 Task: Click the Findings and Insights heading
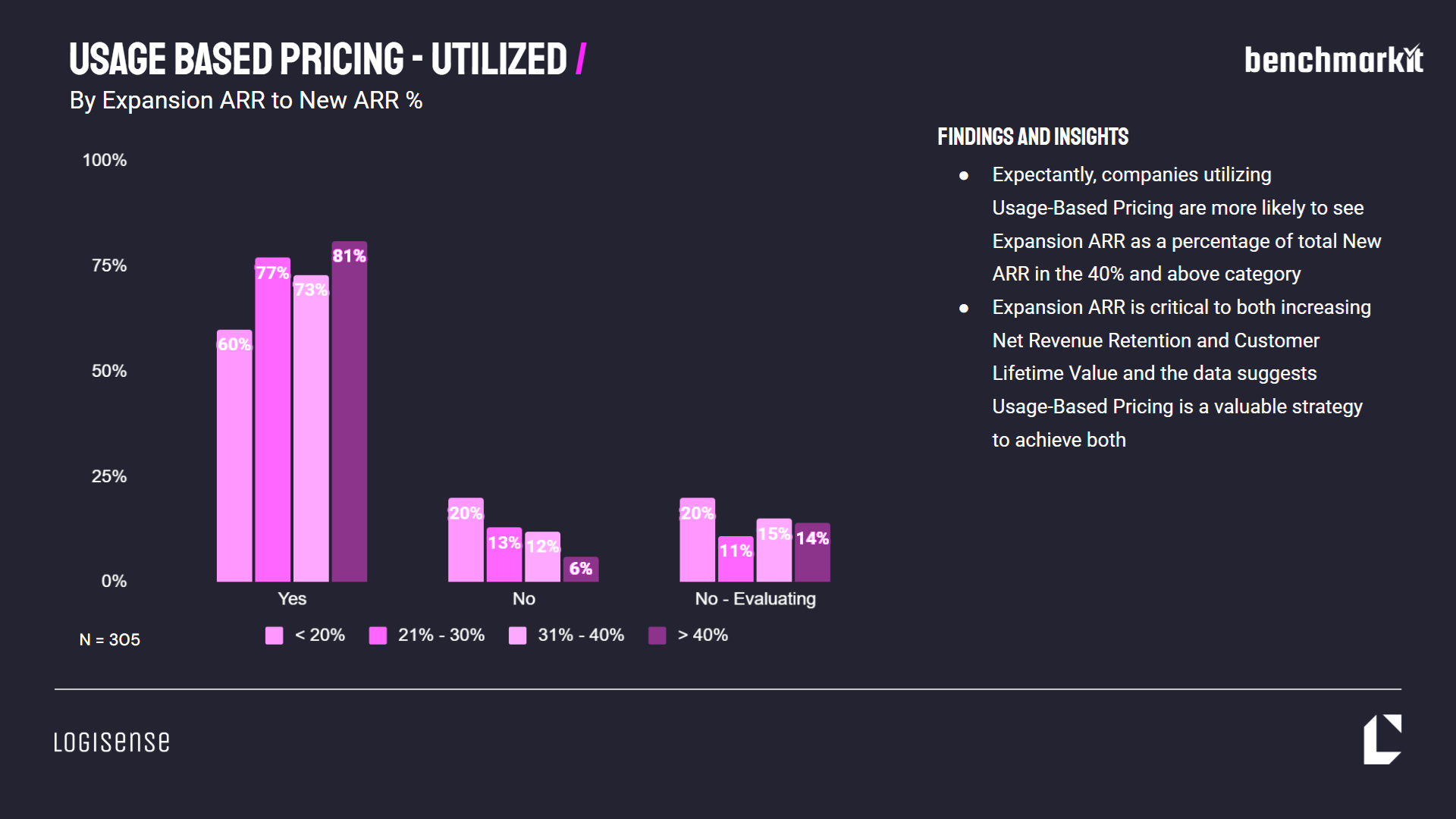[x=1033, y=137]
